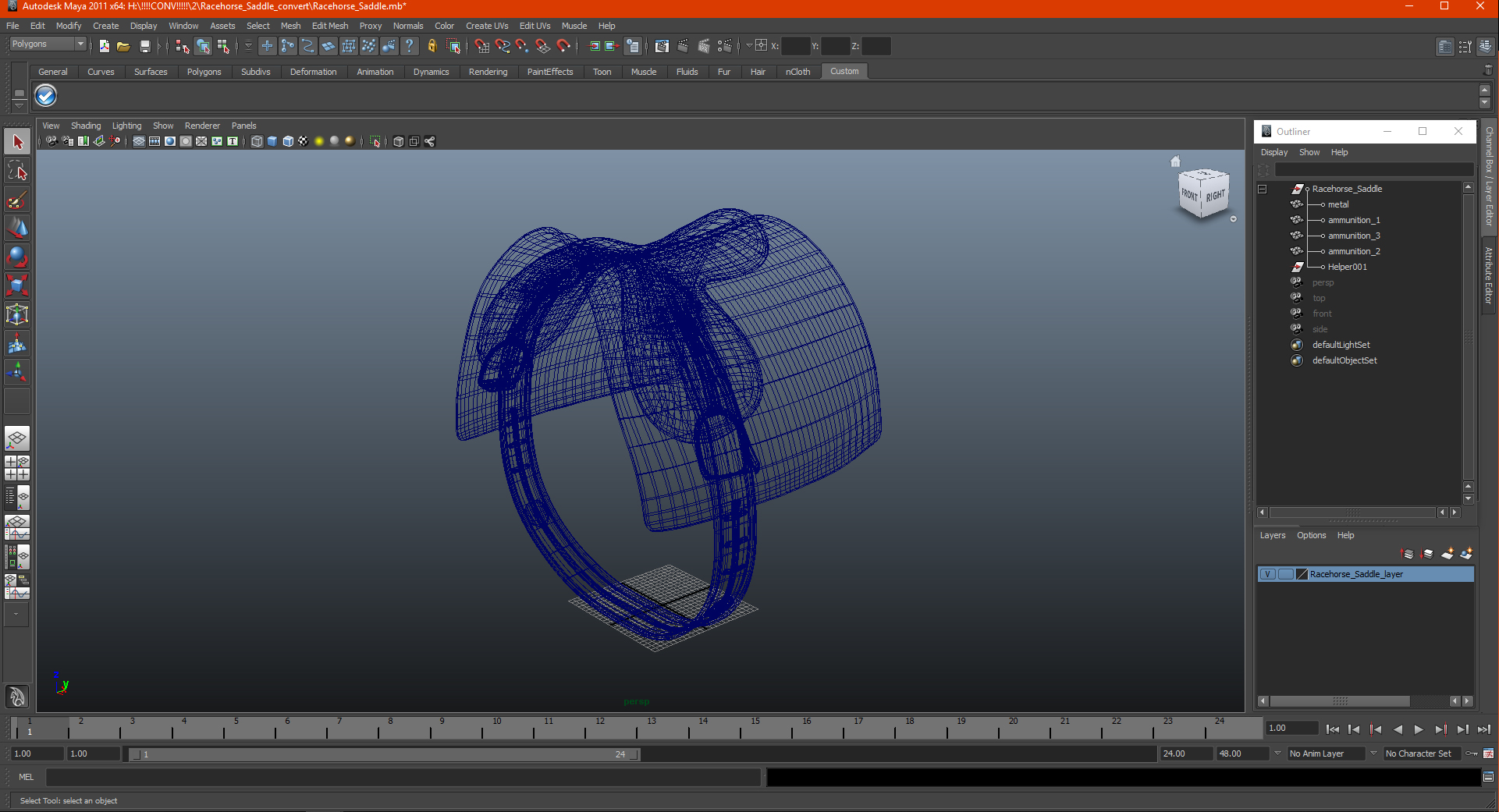Toggle wireframe on shaded icon
1499x812 pixels.
[288, 141]
